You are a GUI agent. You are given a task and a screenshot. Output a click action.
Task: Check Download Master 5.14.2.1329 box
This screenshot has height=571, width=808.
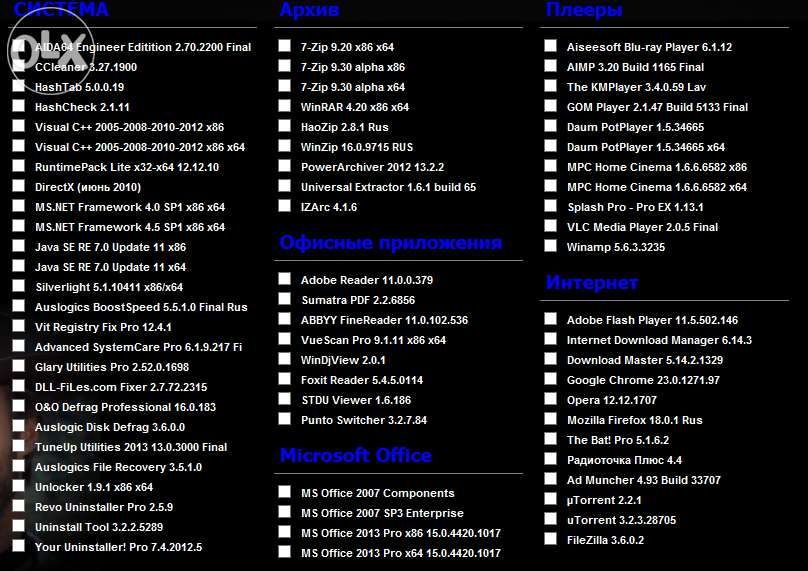(550, 359)
